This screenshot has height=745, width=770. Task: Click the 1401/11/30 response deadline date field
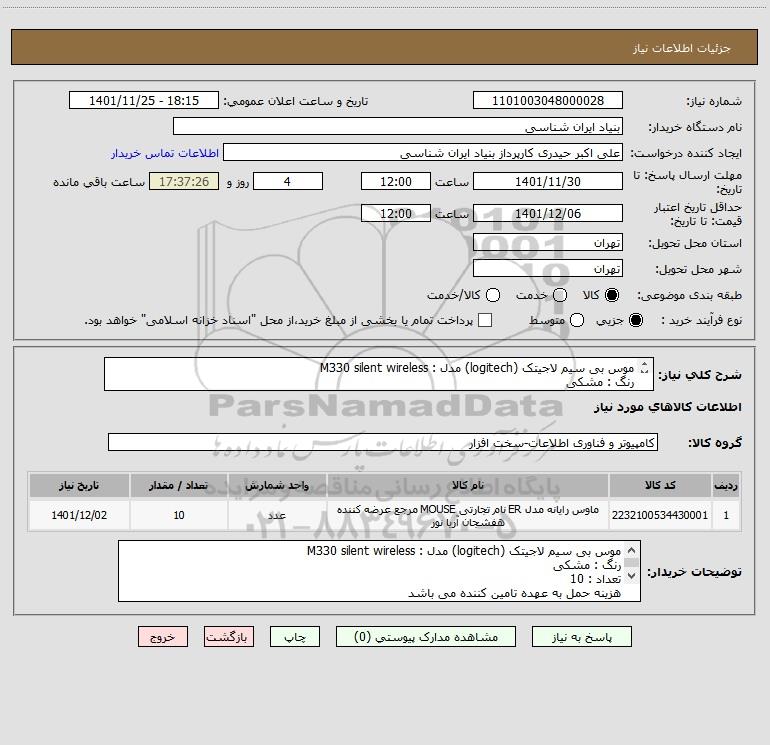pyautogui.click(x=548, y=181)
